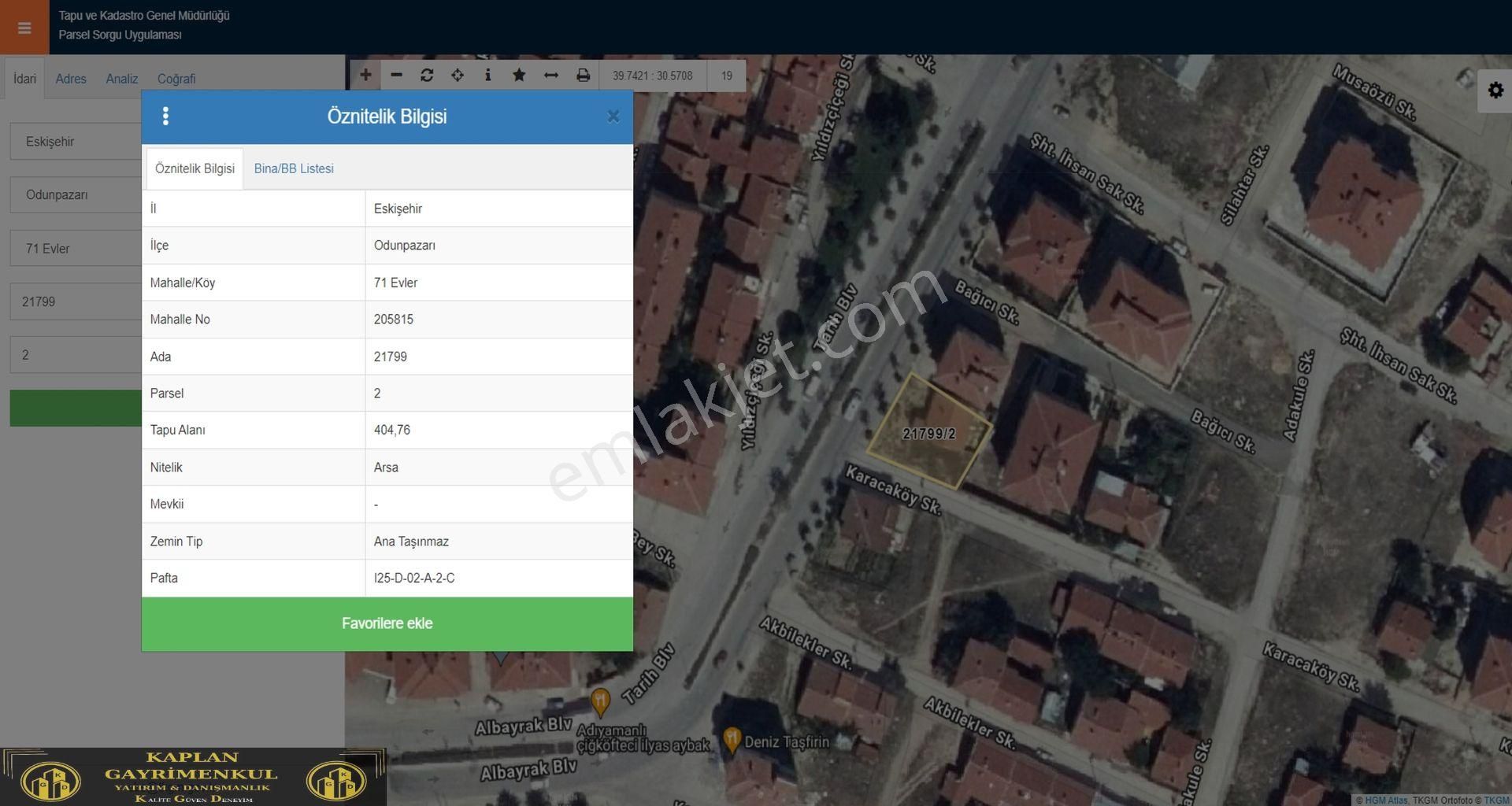The image size is (1512, 806).
Task: Refresh the map with the reload icon
Action: pos(427,76)
